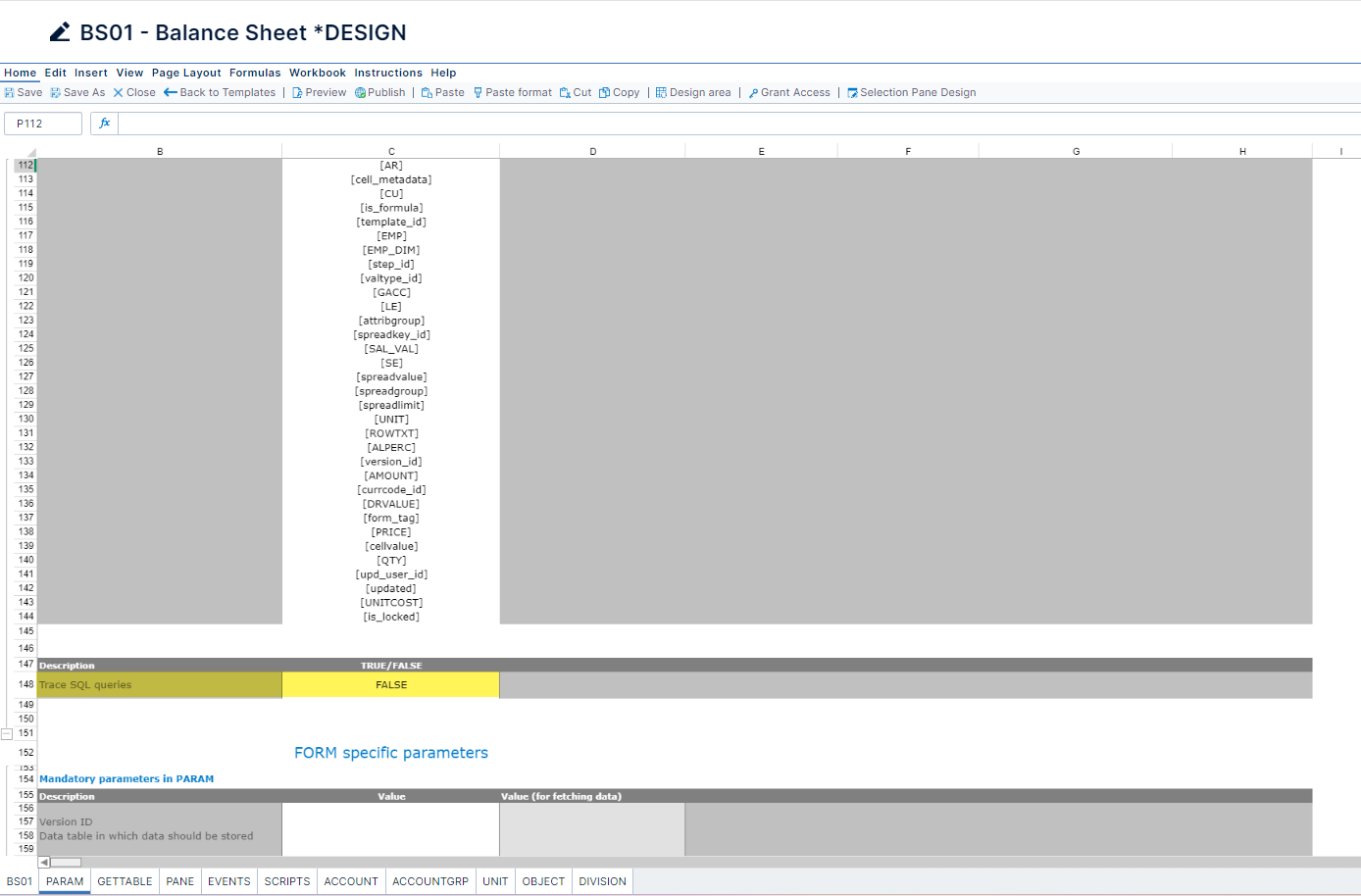Image resolution: width=1361 pixels, height=896 pixels.
Task: Copy the selection
Action: click(620, 92)
